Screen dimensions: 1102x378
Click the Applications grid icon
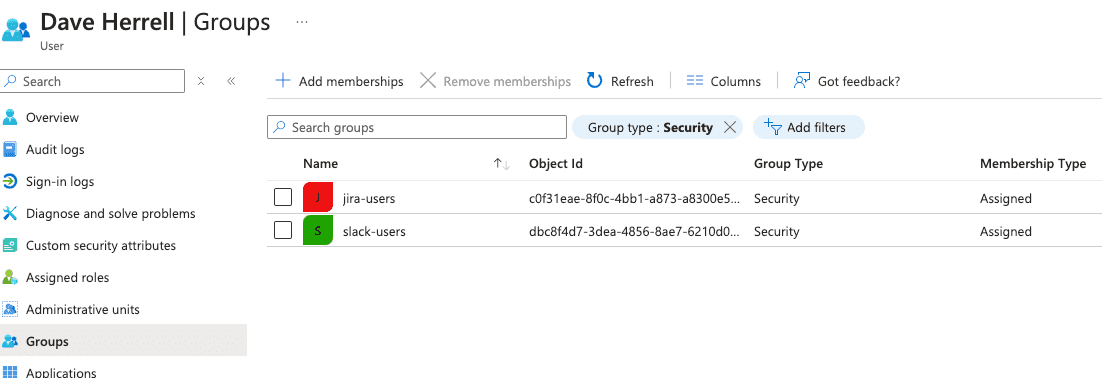point(10,372)
